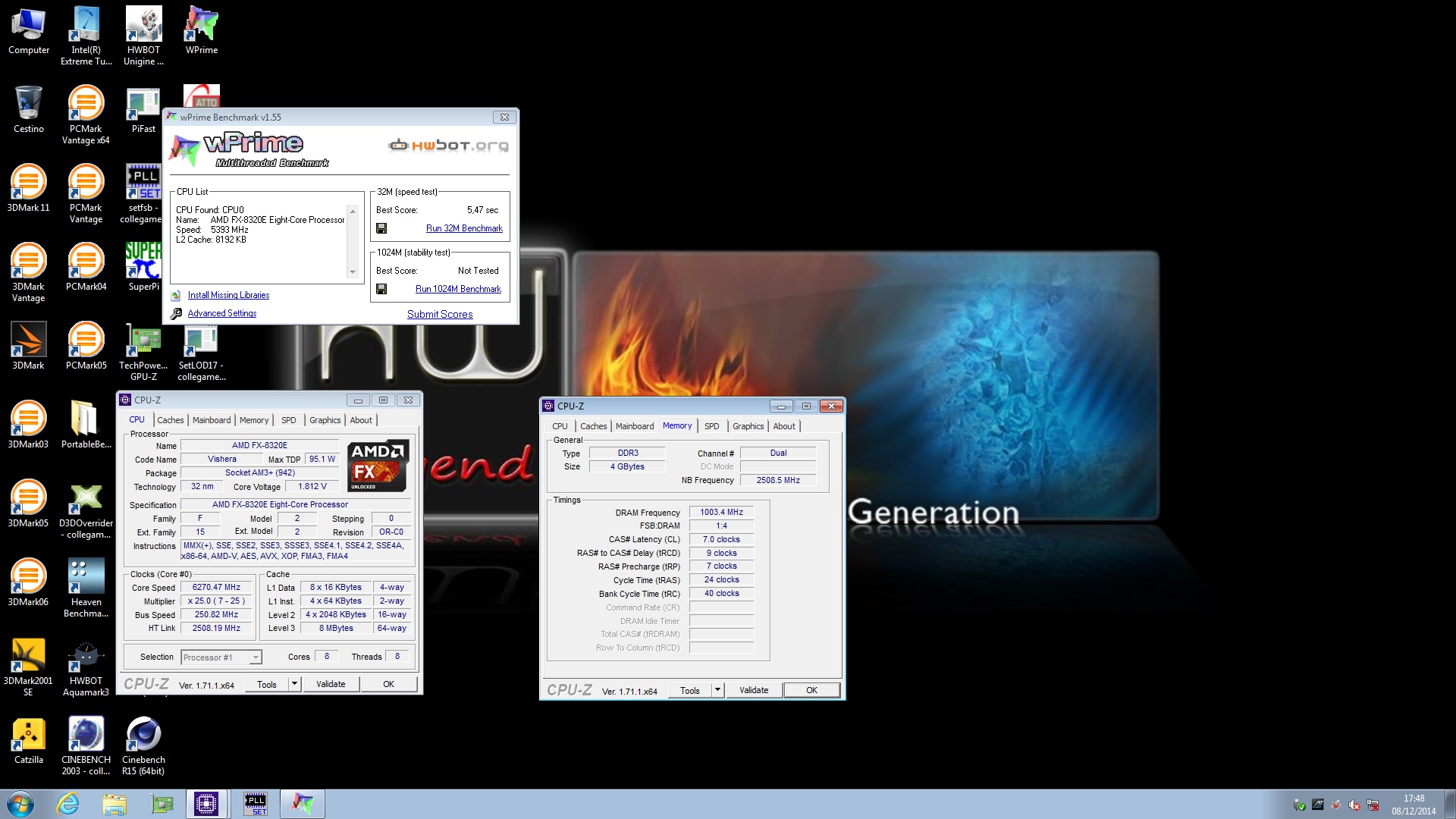
Task: Open SPD tab in left CPU-Z window
Action: tap(289, 420)
